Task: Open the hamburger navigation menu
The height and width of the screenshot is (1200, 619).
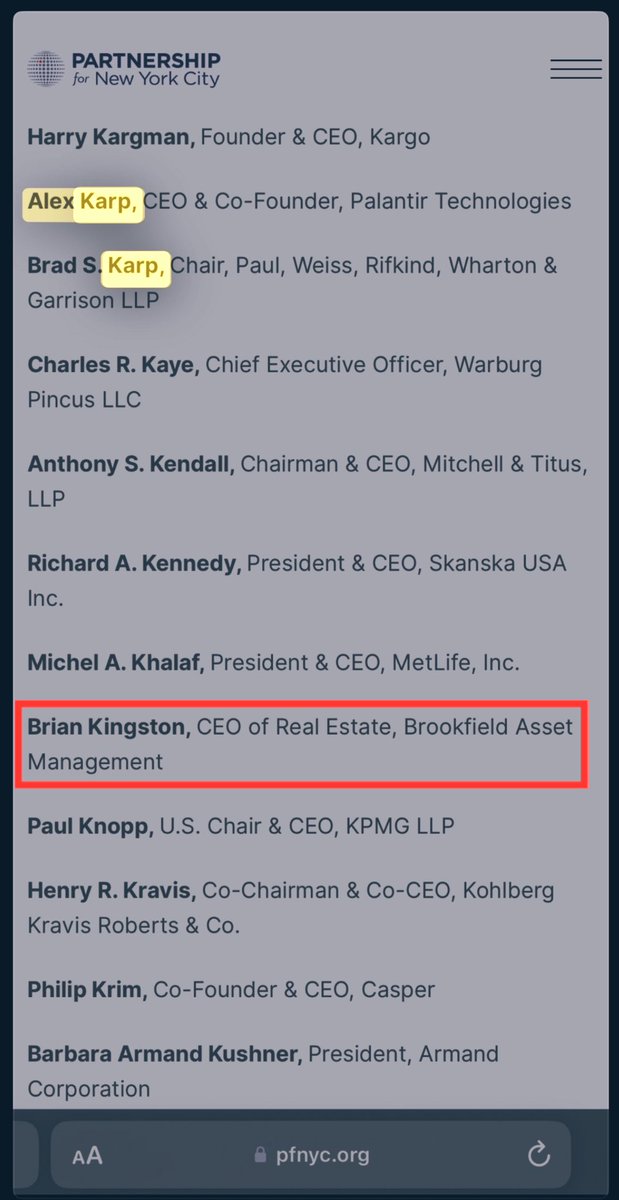Action: click(x=575, y=69)
